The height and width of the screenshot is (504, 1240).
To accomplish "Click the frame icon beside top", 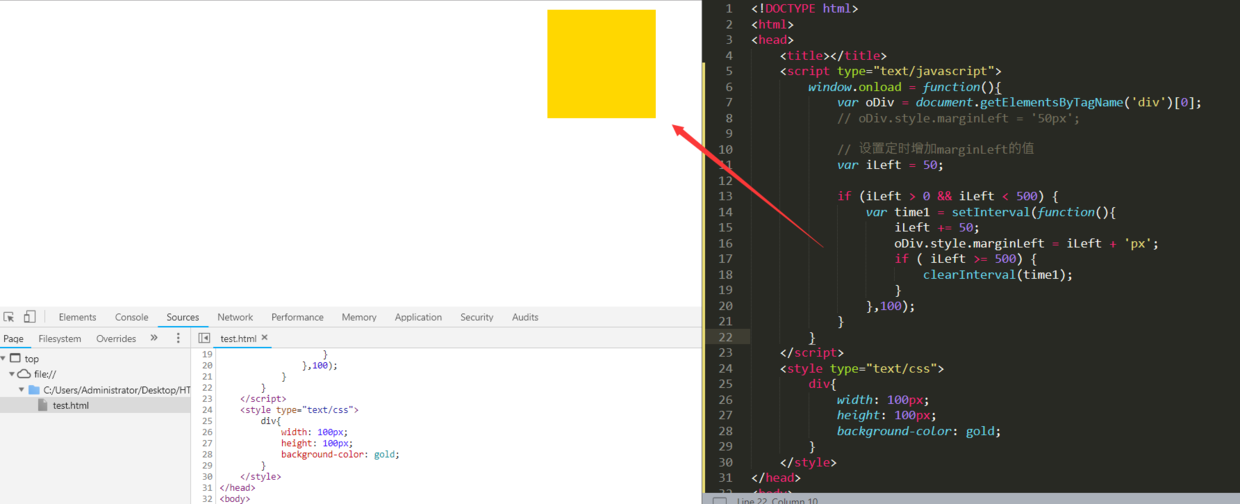I will click(x=15, y=358).
